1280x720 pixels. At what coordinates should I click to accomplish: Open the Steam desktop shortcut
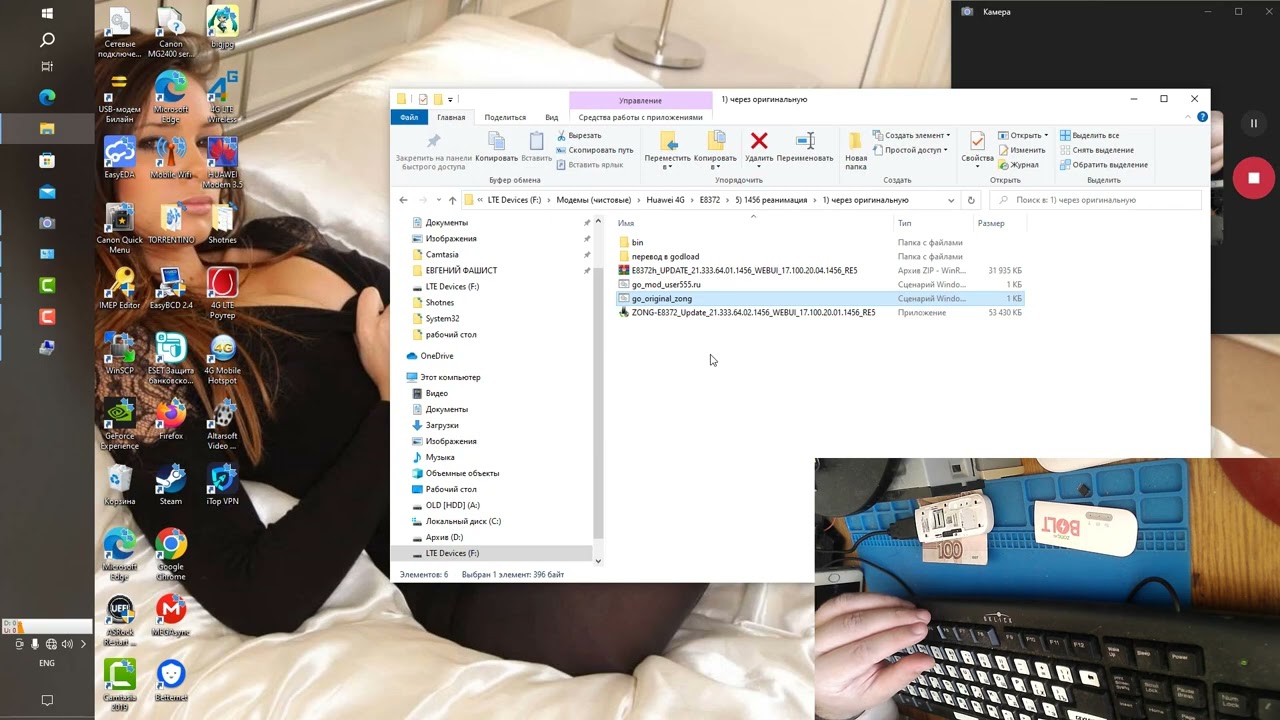point(171,485)
